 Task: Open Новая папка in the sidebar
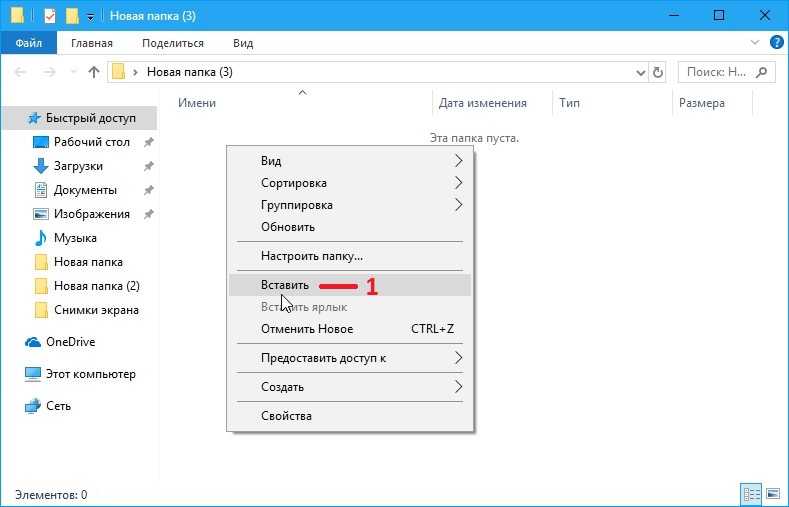pos(88,262)
